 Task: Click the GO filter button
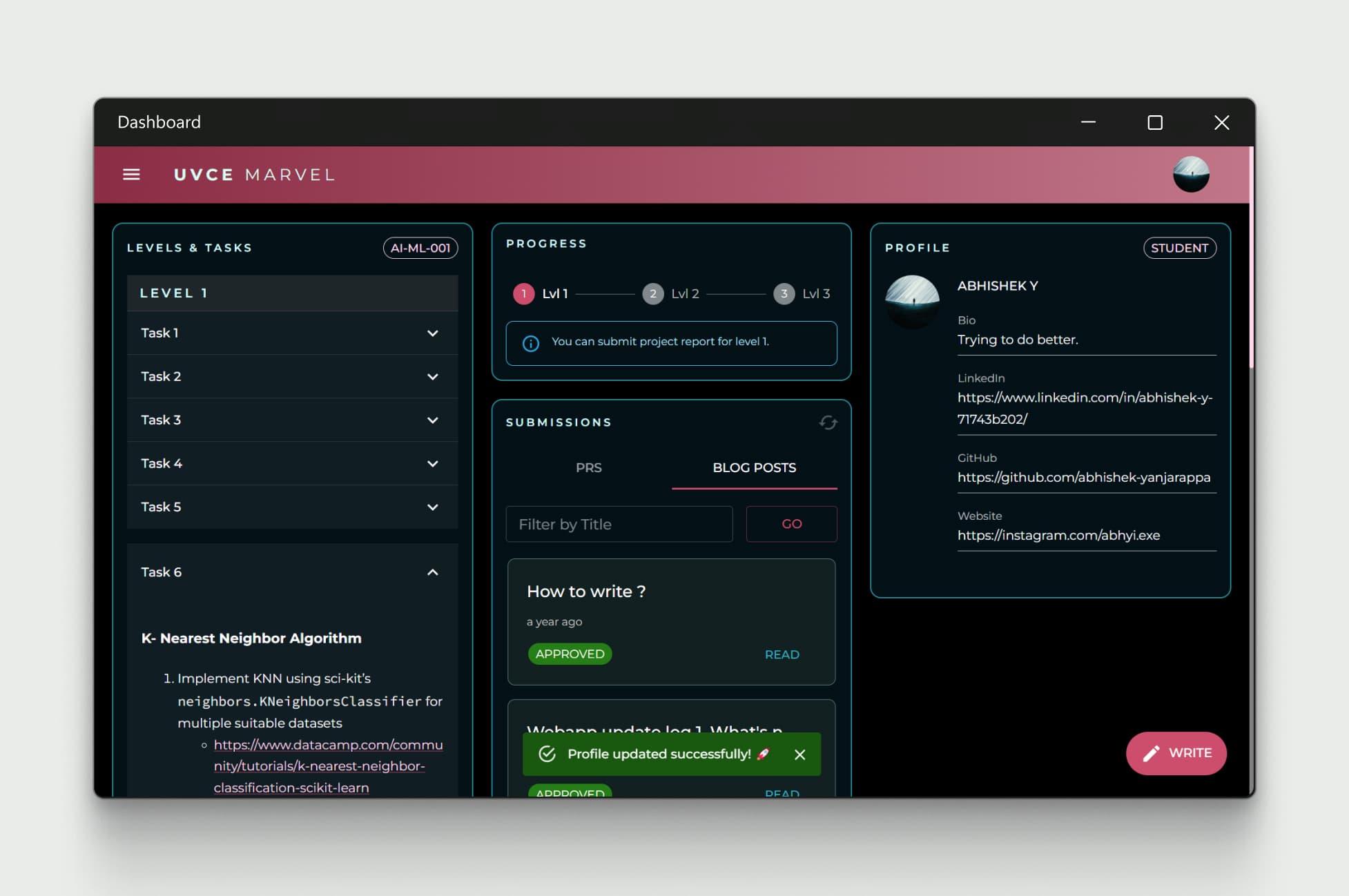790,523
